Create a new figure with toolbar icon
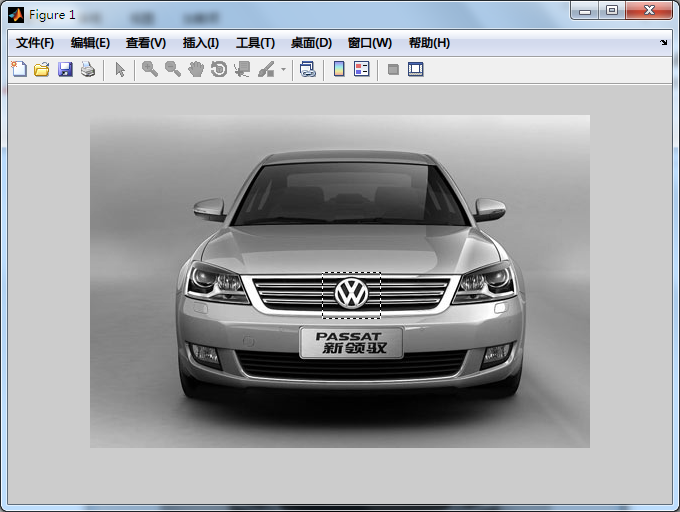This screenshot has height=512, width=680. pyautogui.click(x=19, y=69)
